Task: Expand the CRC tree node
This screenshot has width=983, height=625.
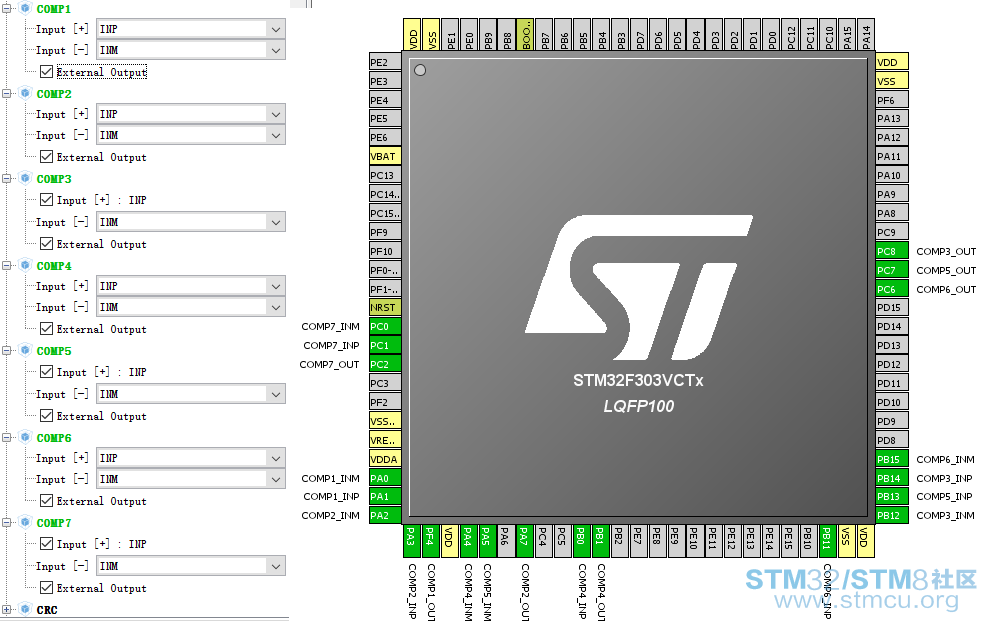Action: click(x=6, y=609)
